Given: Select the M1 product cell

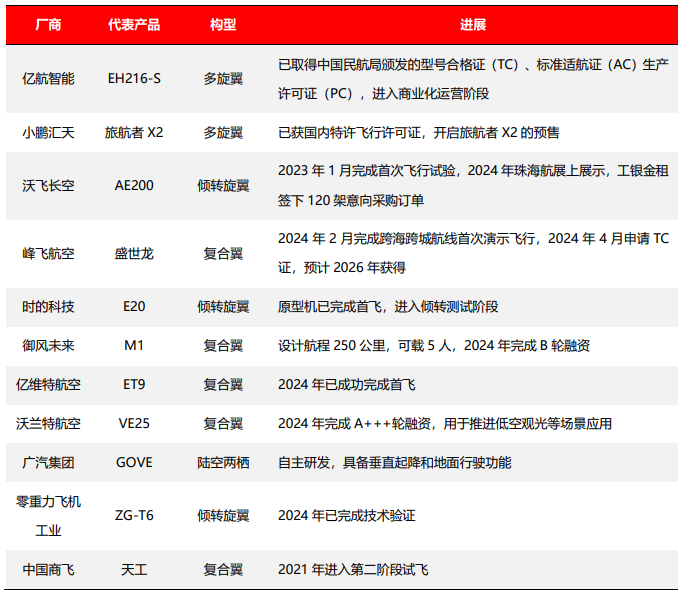Looking at the screenshot, I should pos(134,346).
